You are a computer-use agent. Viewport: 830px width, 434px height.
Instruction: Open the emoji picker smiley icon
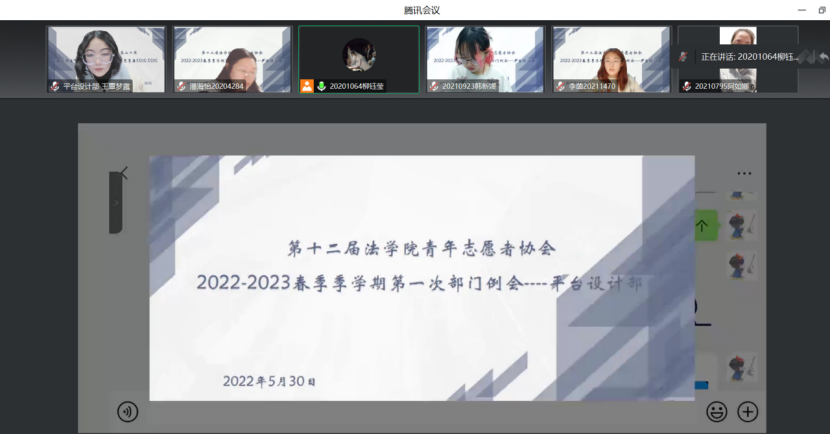[x=716, y=411]
